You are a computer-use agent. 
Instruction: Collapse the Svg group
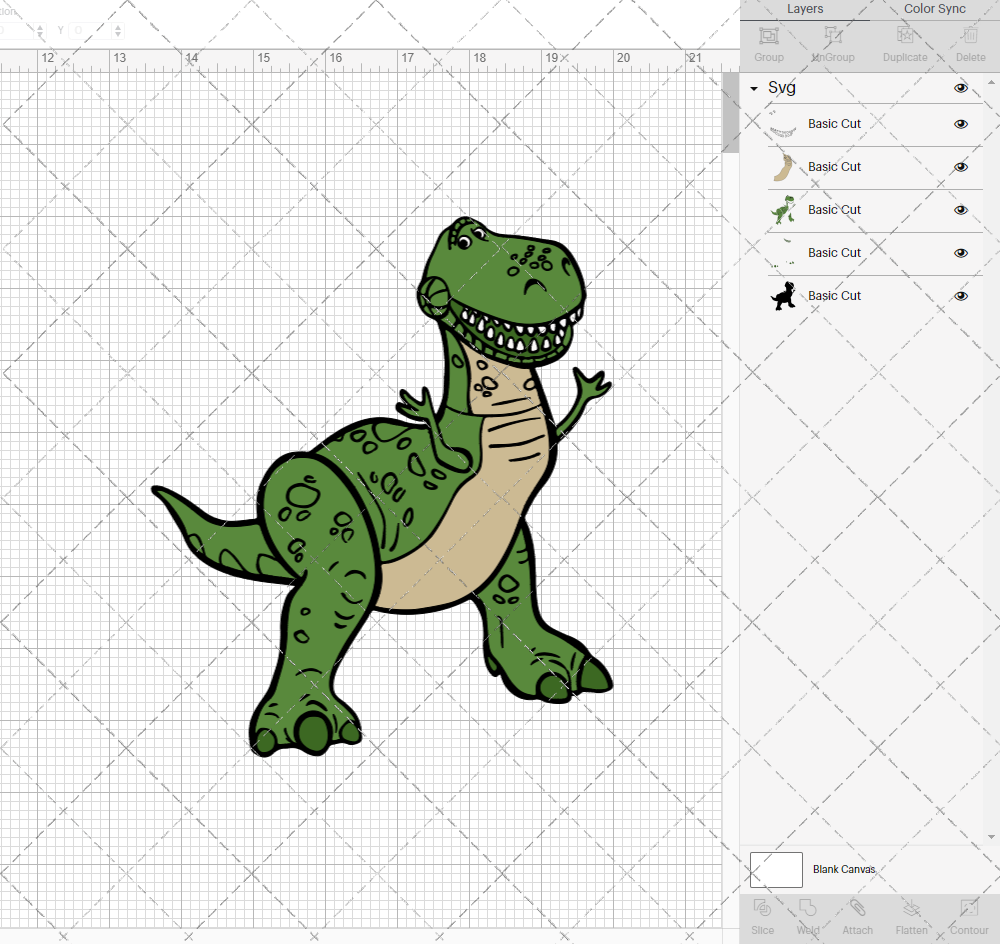coord(754,89)
